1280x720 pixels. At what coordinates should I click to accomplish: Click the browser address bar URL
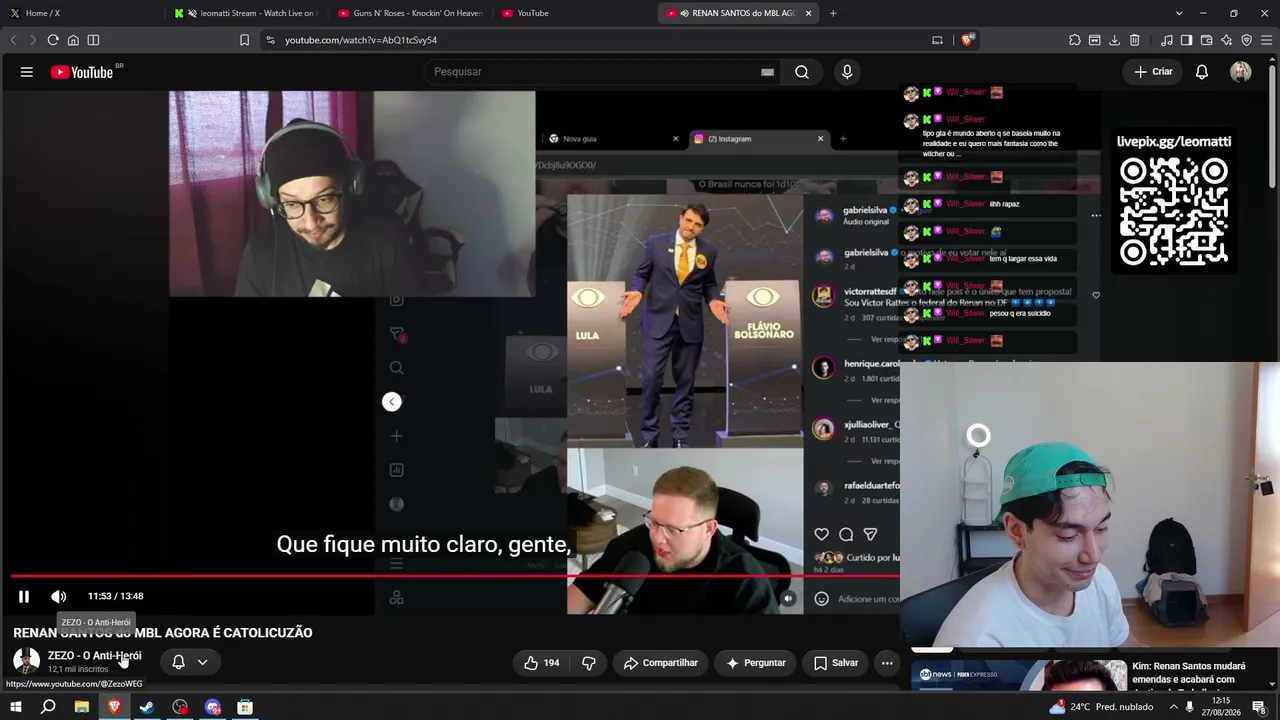[361, 40]
